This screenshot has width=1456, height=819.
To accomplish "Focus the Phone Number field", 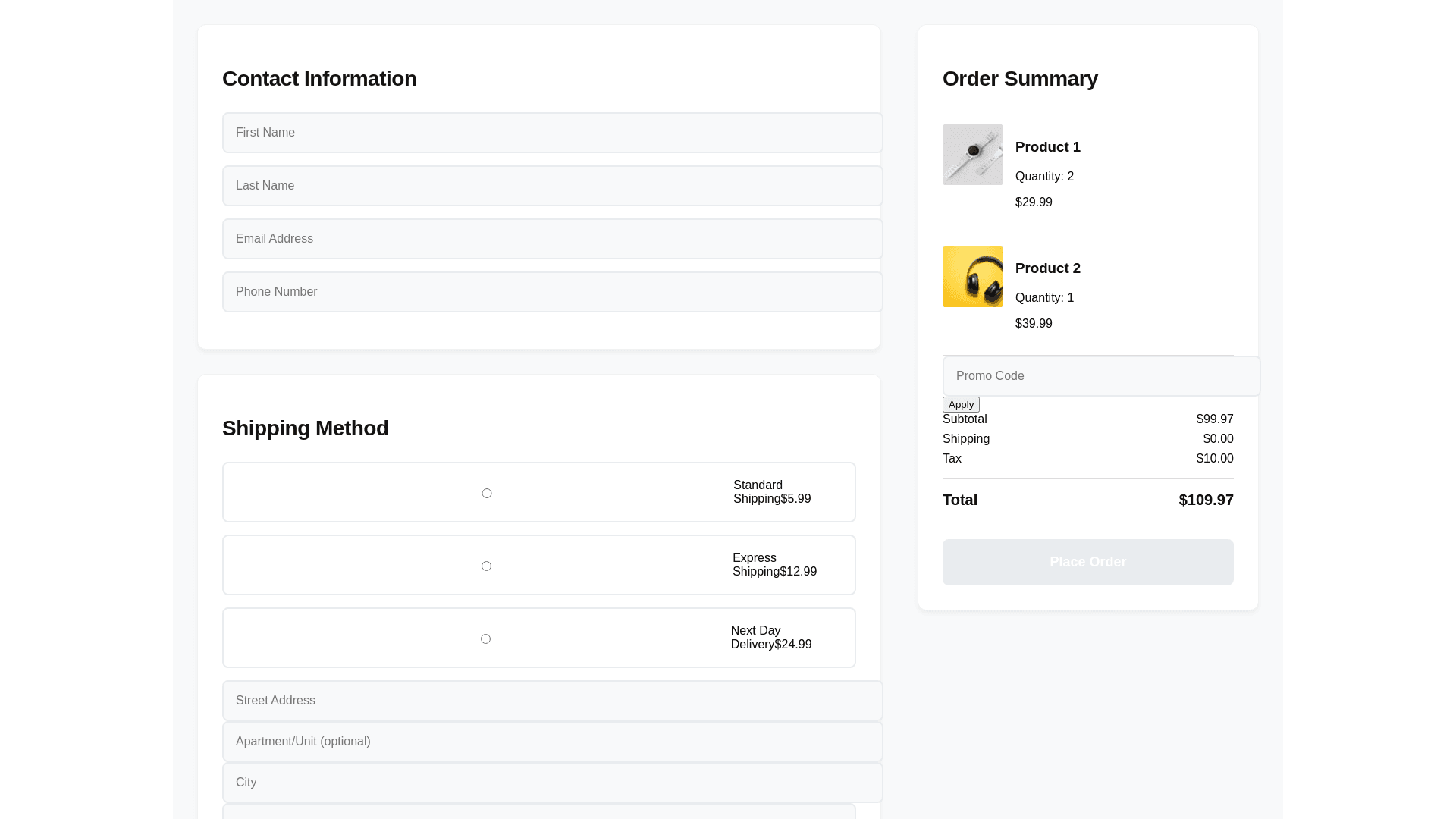I will pyautogui.click(x=552, y=292).
